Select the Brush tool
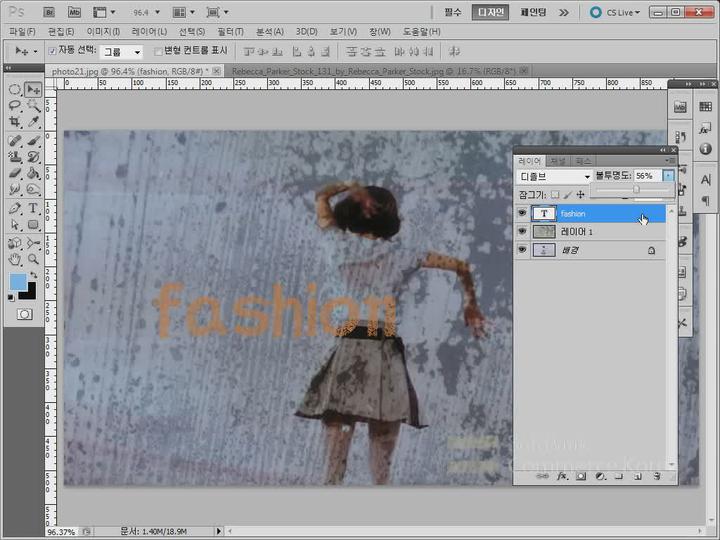 click(33, 141)
